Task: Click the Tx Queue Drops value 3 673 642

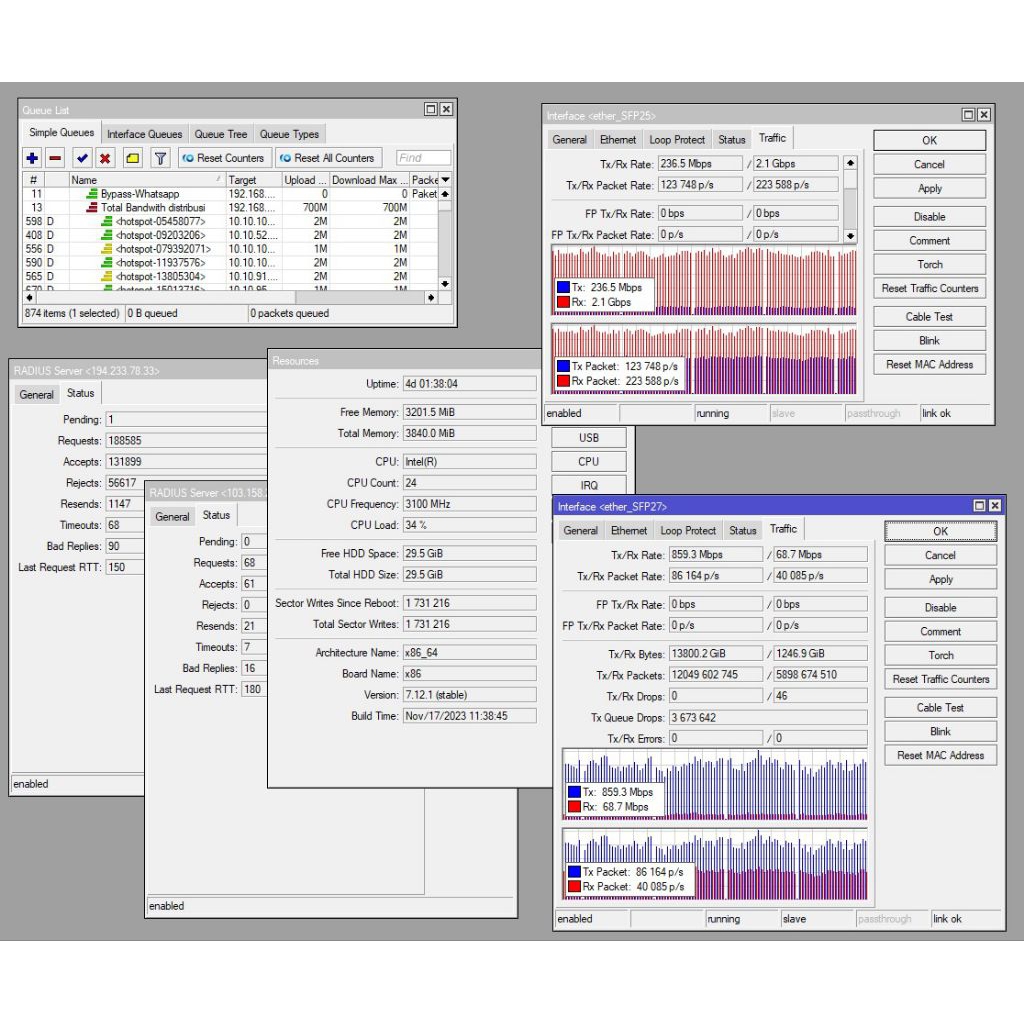Action: (x=768, y=718)
